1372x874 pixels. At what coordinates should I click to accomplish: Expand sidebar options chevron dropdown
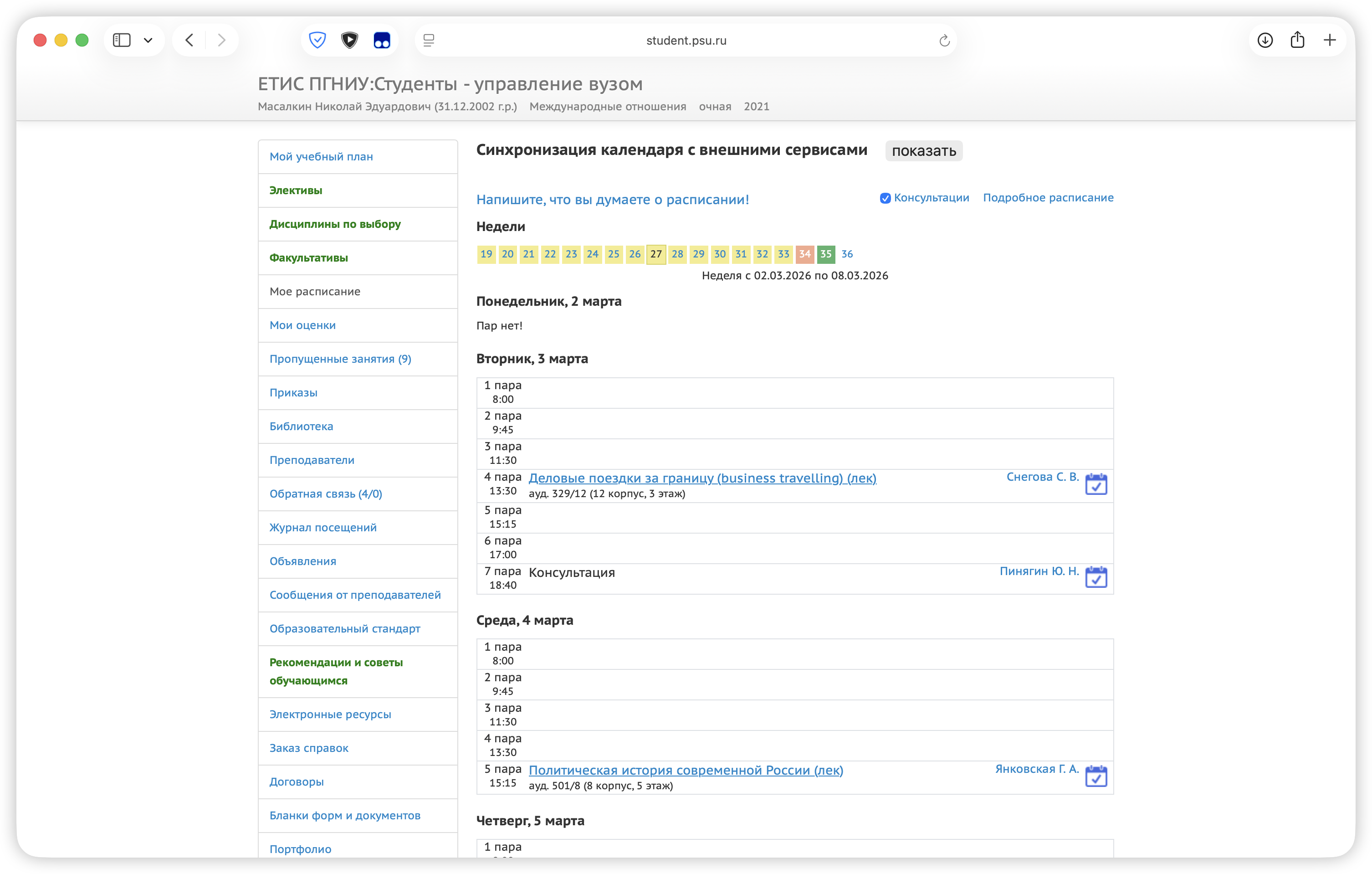[148, 40]
